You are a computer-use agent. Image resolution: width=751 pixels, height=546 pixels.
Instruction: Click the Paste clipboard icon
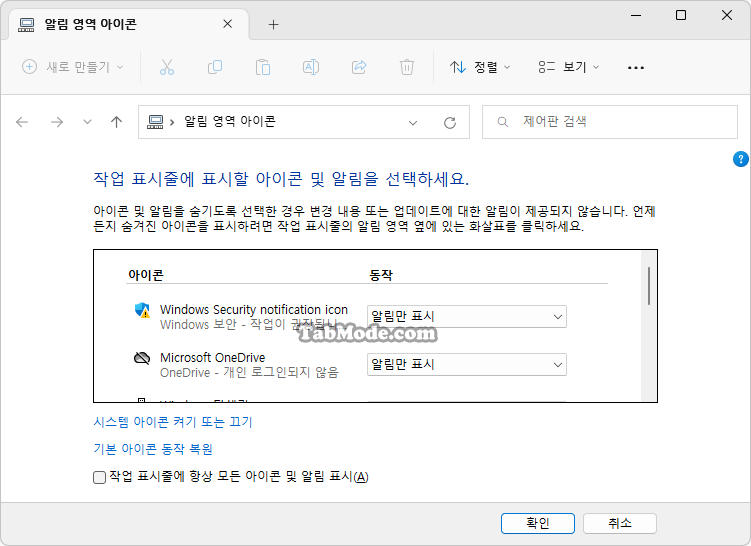(263, 67)
